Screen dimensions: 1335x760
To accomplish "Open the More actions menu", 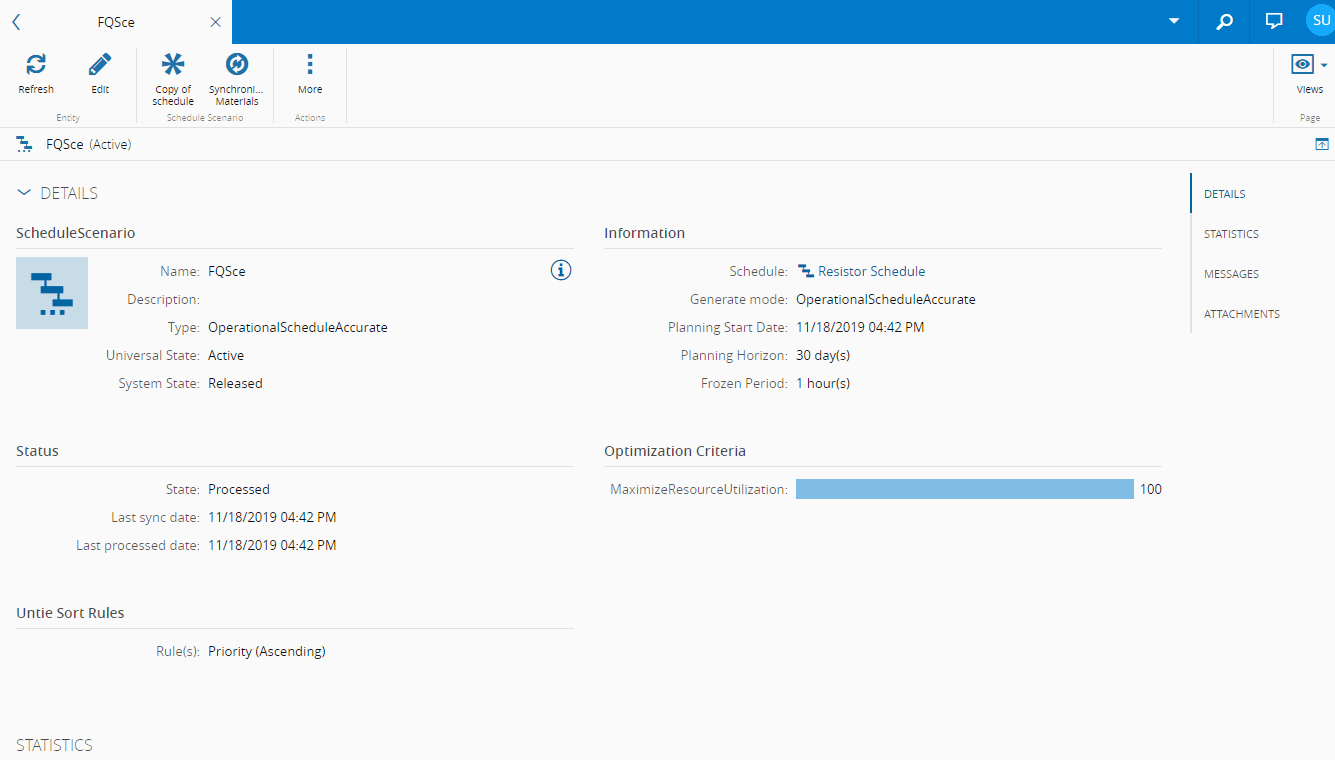I will pos(310,66).
